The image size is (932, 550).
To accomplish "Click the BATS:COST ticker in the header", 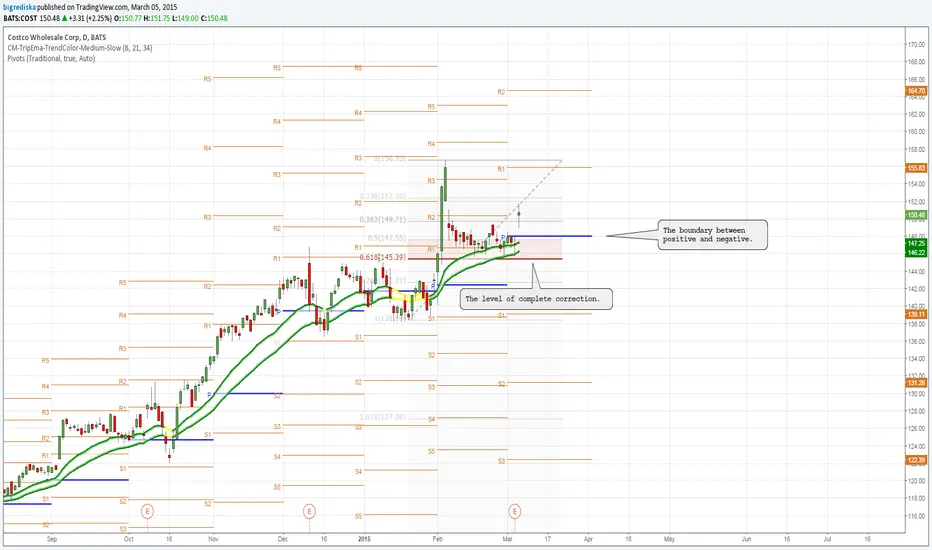I will click(x=20, y=18).
